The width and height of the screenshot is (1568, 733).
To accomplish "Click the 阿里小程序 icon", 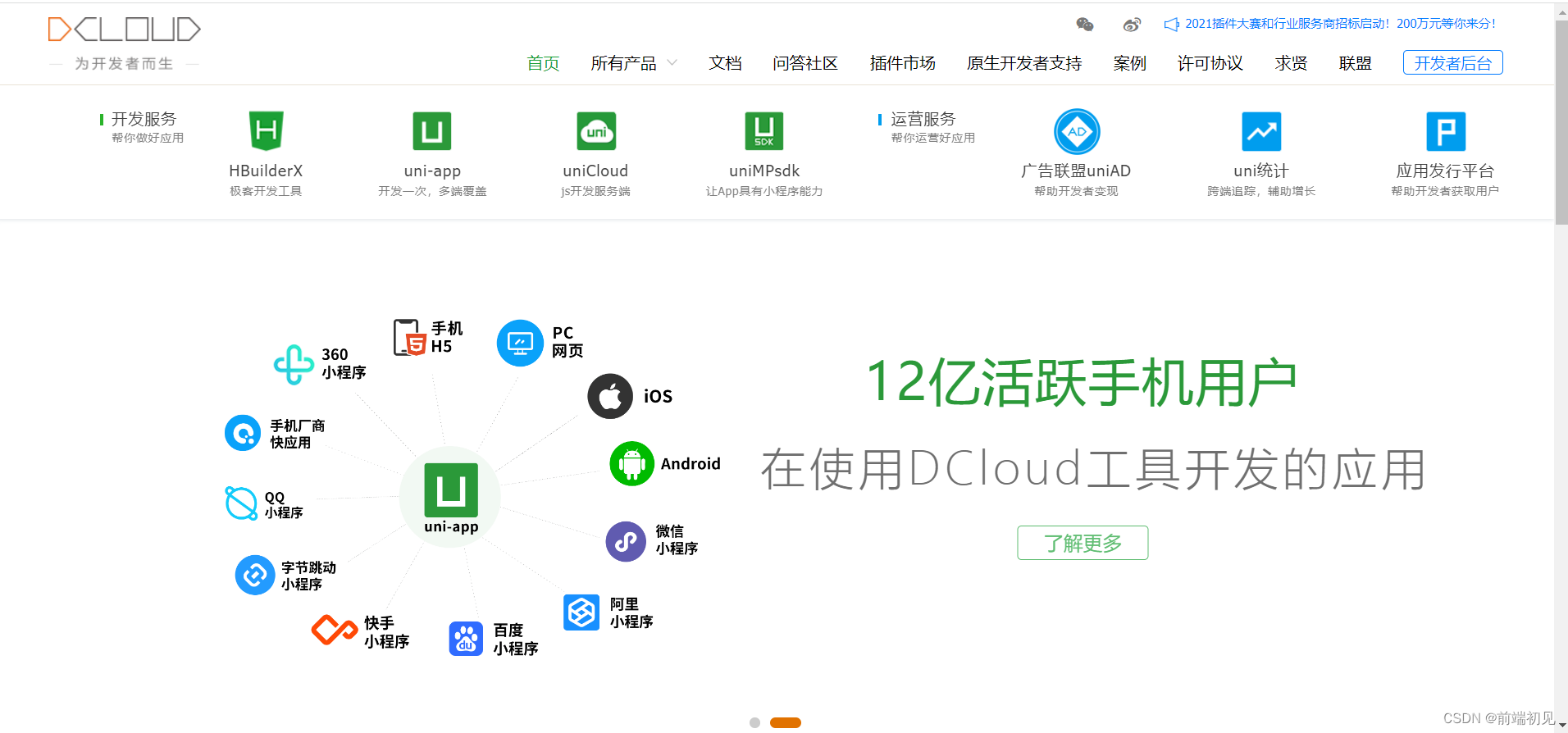I will tap(581, 612).
